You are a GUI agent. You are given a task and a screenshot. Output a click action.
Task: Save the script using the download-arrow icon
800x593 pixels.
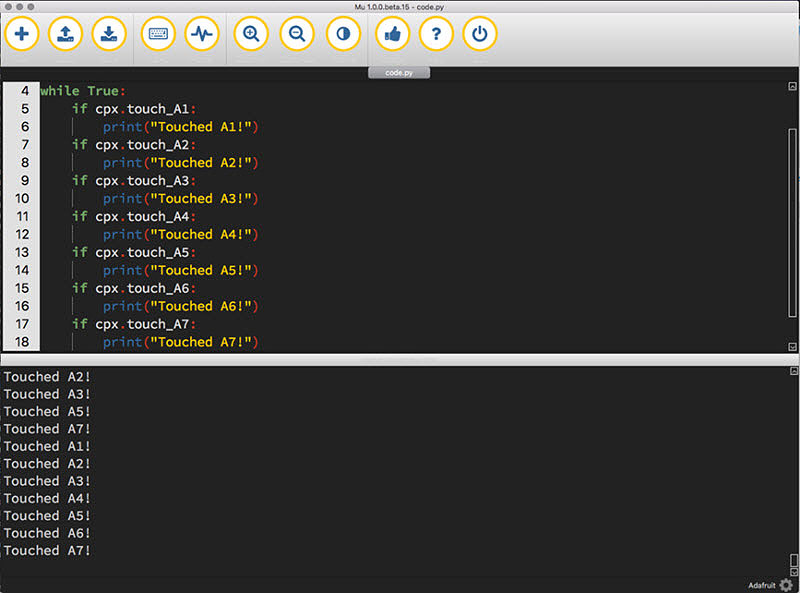pos(108,33)
